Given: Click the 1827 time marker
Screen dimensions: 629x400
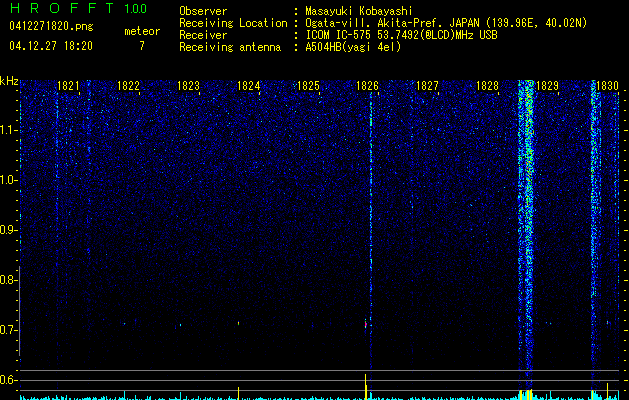Looking at the screenshot, I should point(428,86).
